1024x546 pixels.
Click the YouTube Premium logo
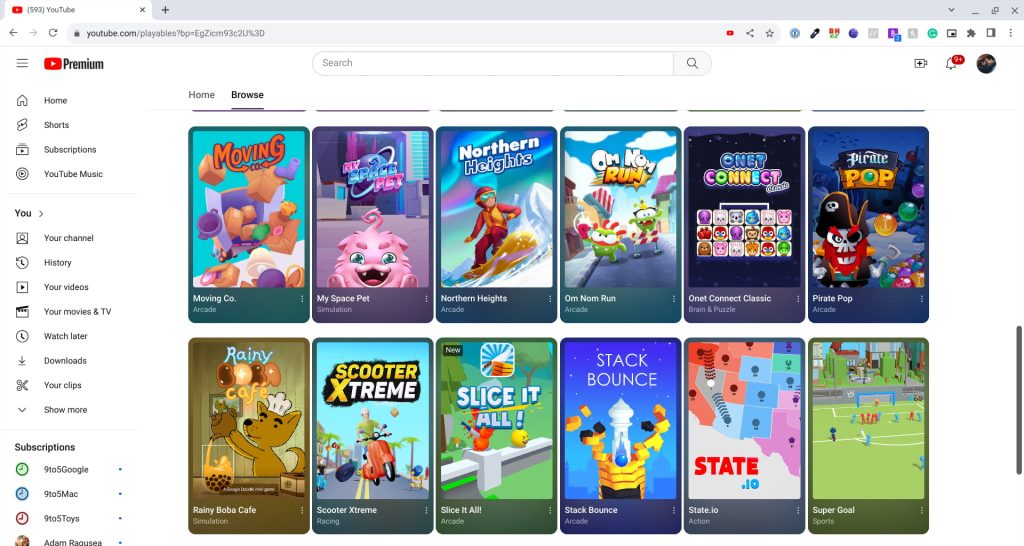(x=74, y=64)
